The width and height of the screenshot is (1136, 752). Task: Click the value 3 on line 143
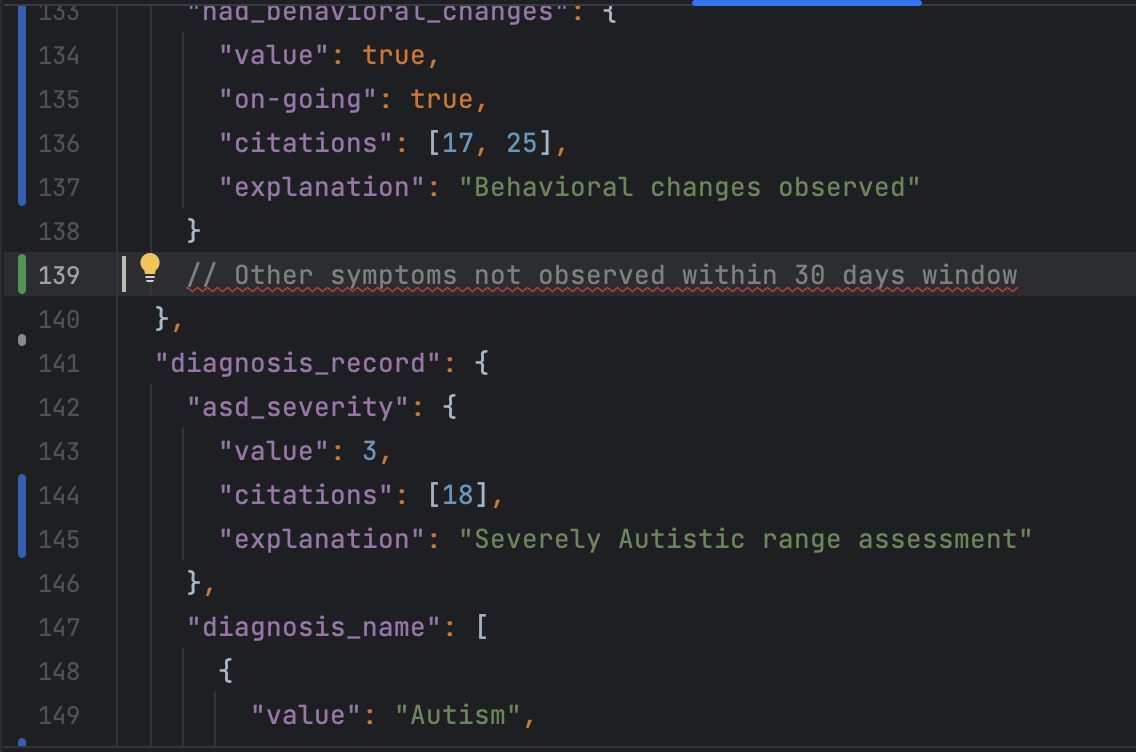point(370,451)
